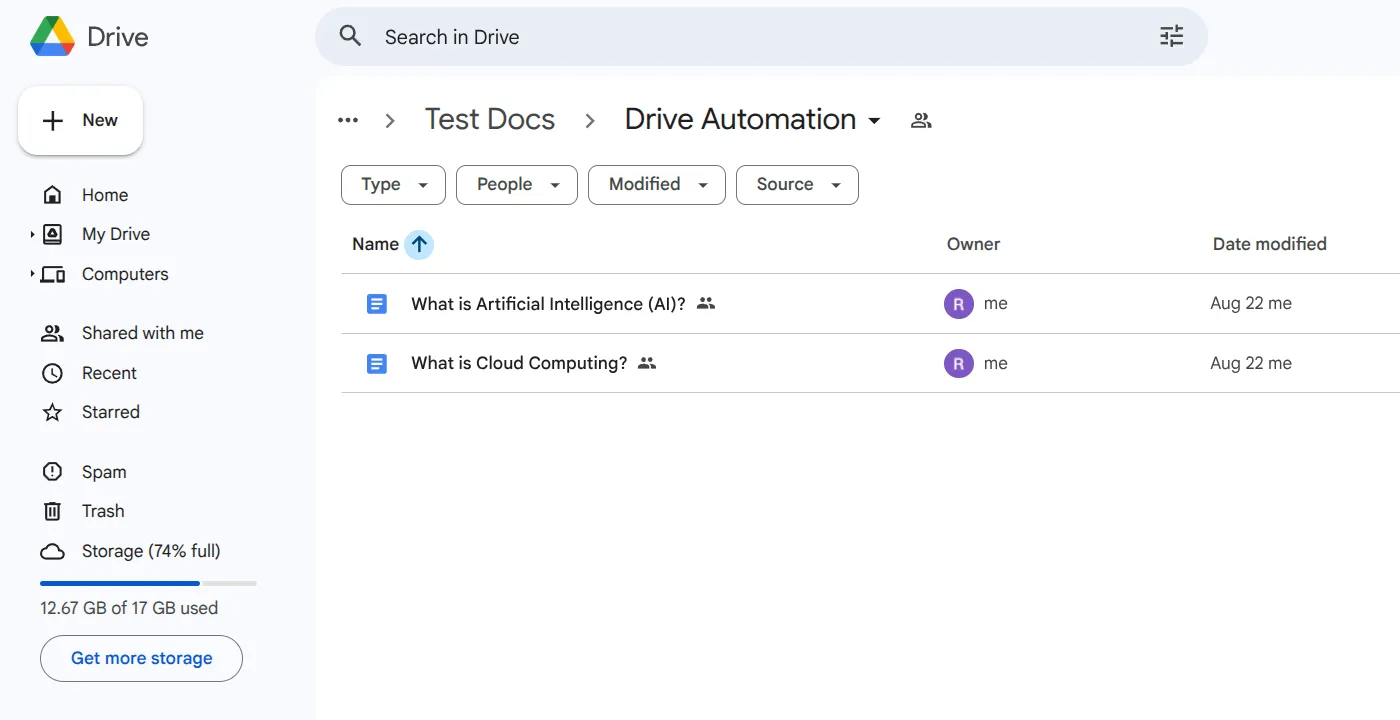Open the Type filter dropdown
This screenshot has width=1400, height=720.
(x=393, y=184)
